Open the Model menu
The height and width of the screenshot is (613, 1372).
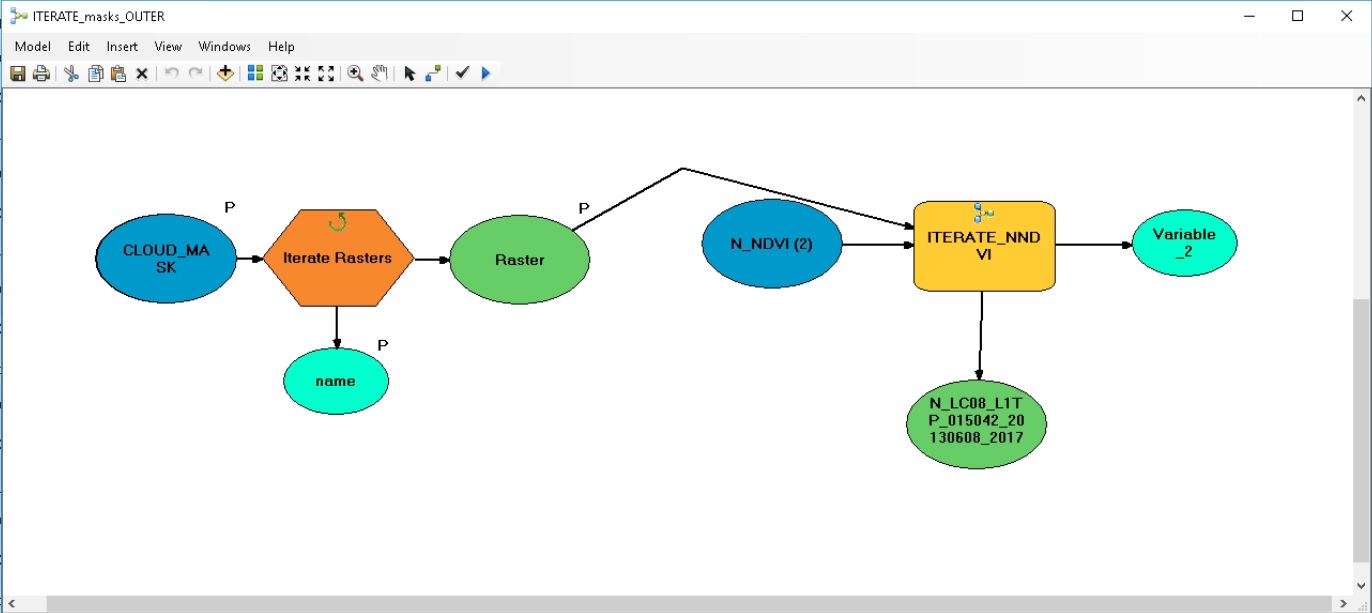pyautogui.click(x=33, y=46)
